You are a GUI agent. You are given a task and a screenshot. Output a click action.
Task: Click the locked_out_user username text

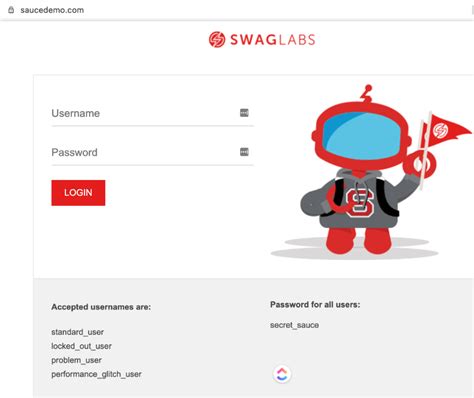81,346
